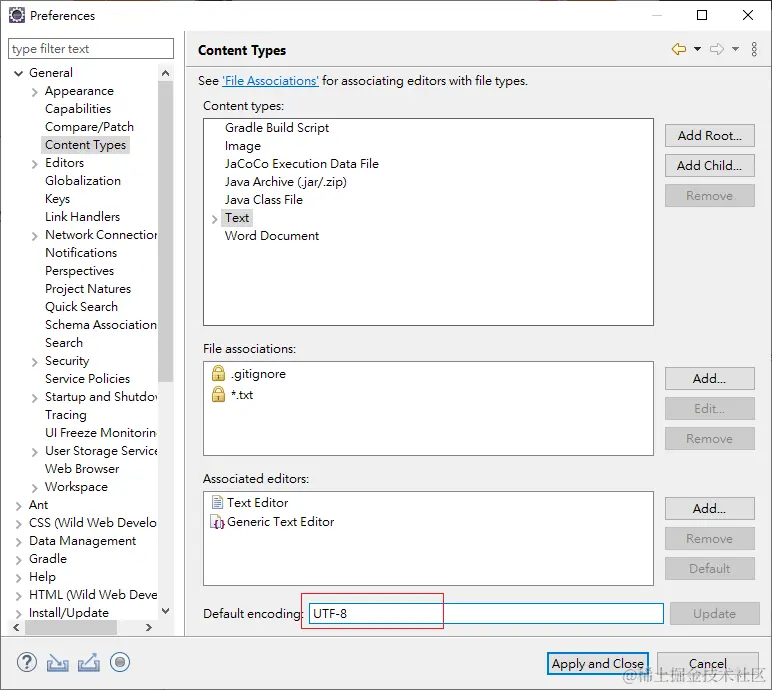This screenshot has width=772, height=690.
Task: Click the tree's vertical scrollbar thumb
Action: click(165, 231)
